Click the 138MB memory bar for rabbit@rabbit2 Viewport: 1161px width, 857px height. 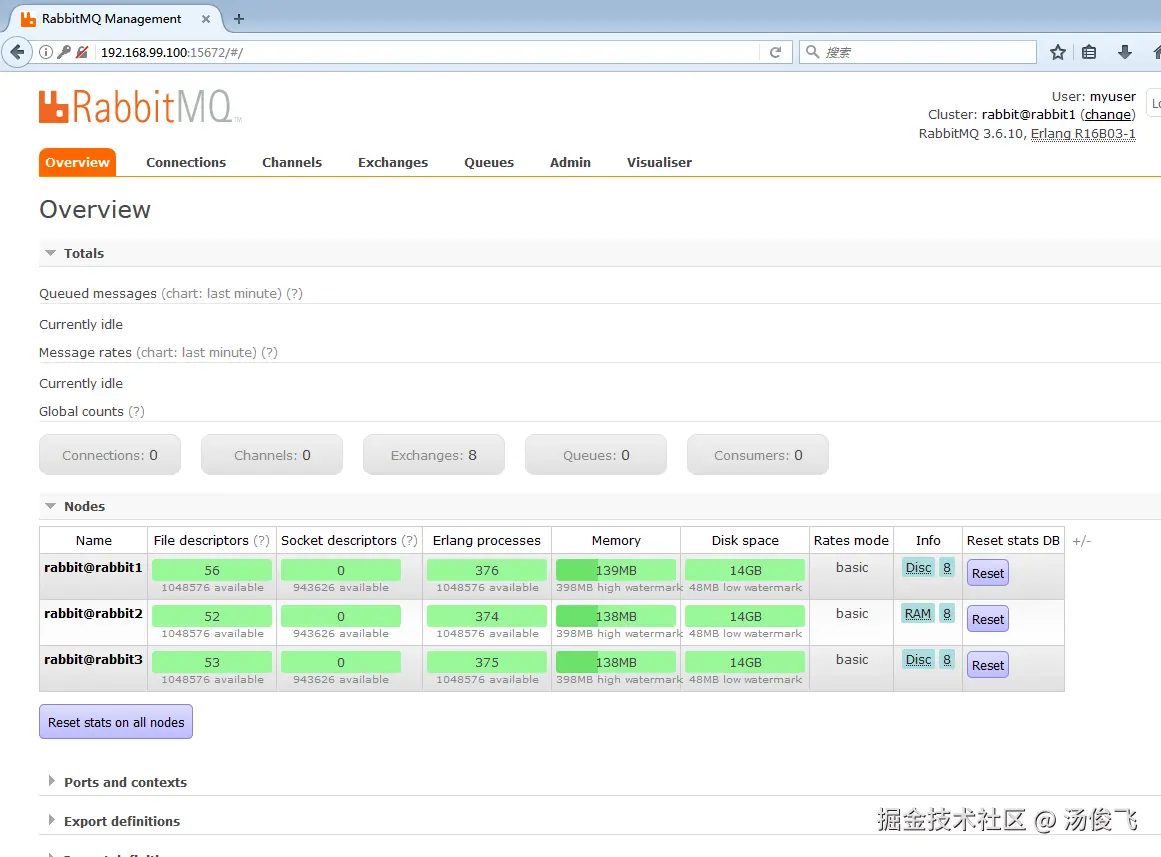(x=616, y=616)
